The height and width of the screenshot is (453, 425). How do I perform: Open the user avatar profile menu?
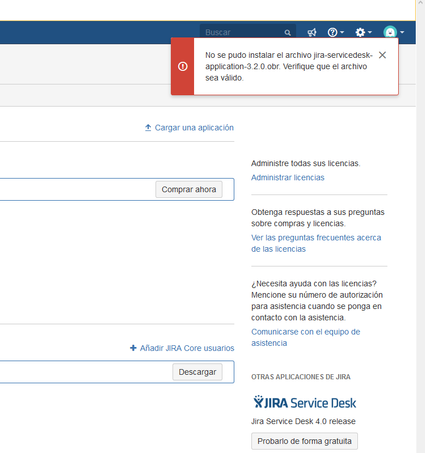coord(394,32)
